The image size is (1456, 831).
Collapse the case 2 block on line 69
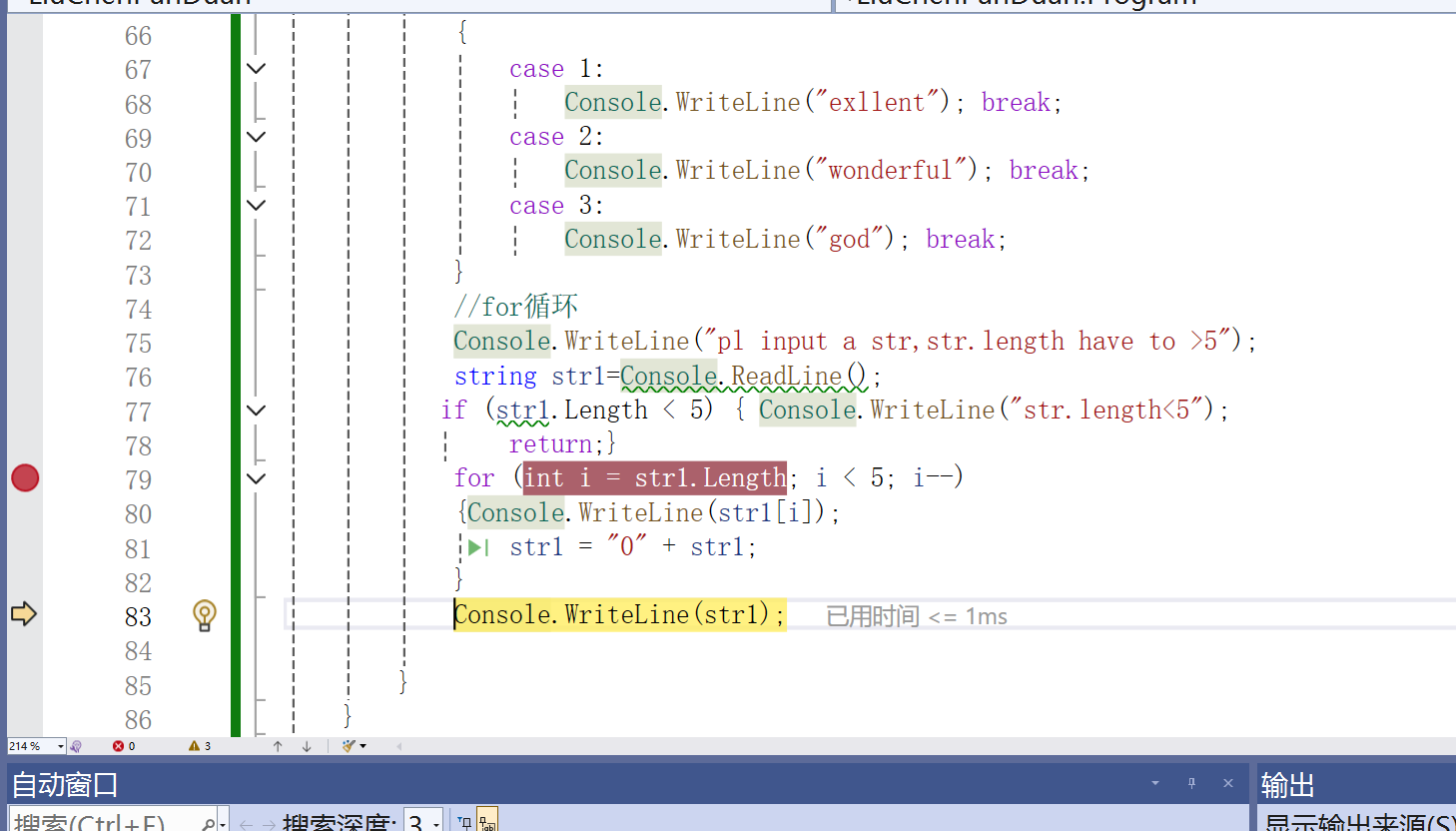click(257, 137)
